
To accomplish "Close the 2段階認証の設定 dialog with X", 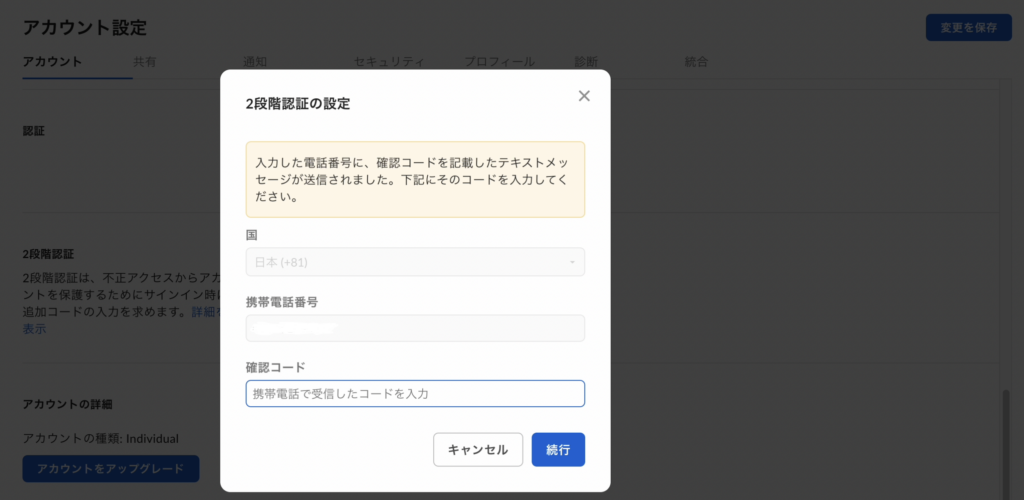I will (x=584, y=96).
